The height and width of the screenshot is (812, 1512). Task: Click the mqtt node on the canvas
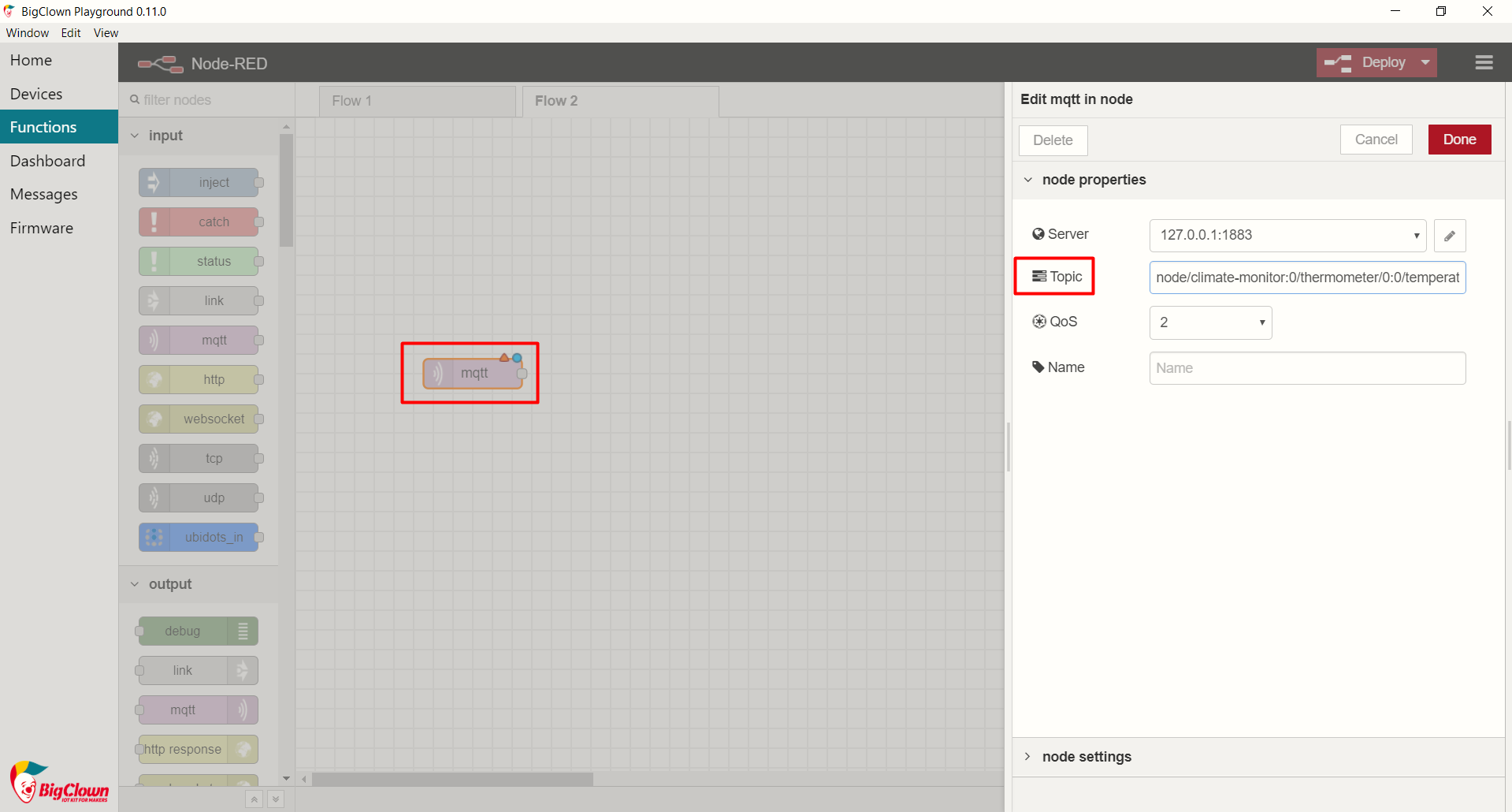pos(473,373)
